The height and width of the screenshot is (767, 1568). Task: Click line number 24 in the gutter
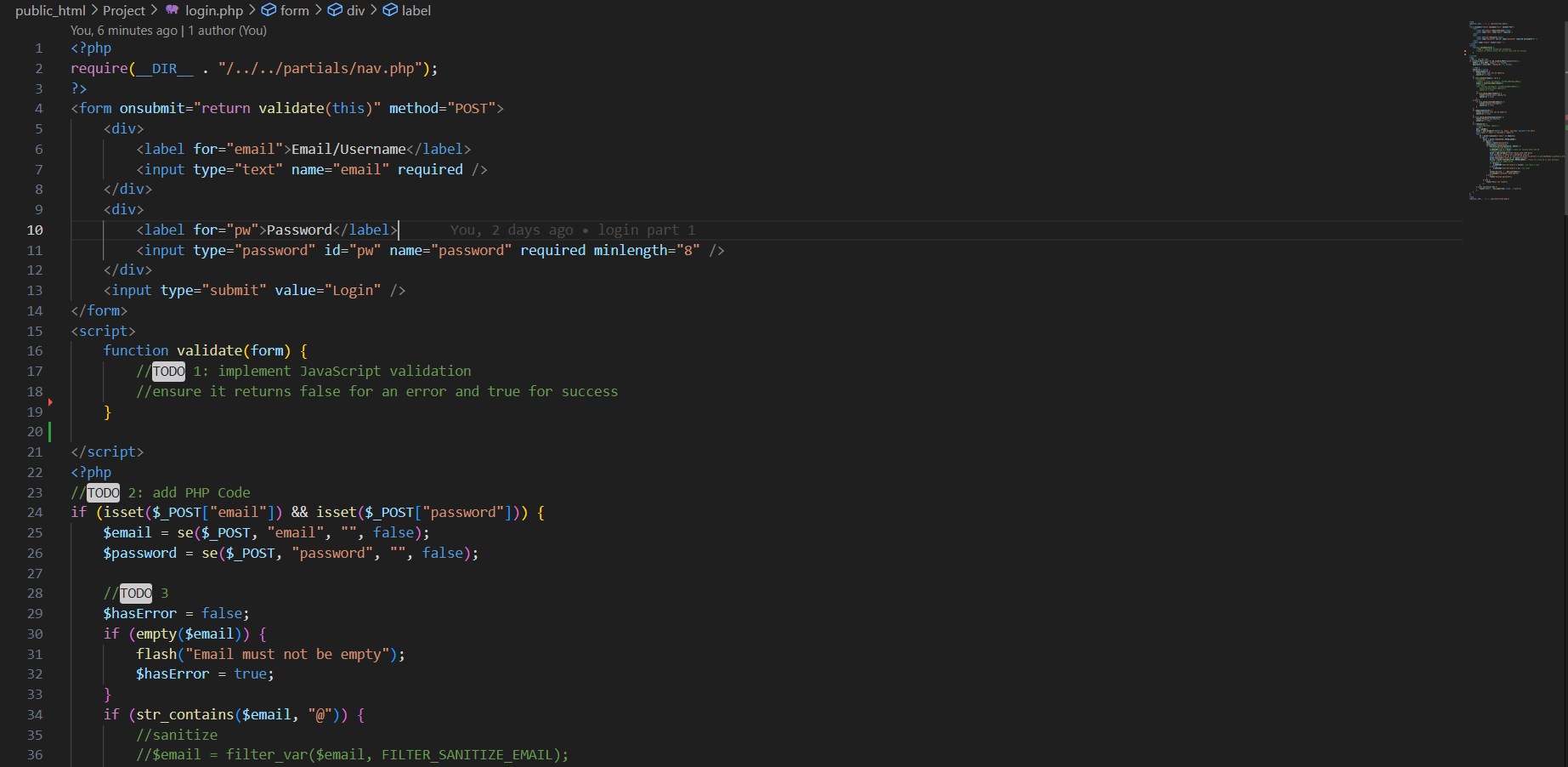click(35, 512)
